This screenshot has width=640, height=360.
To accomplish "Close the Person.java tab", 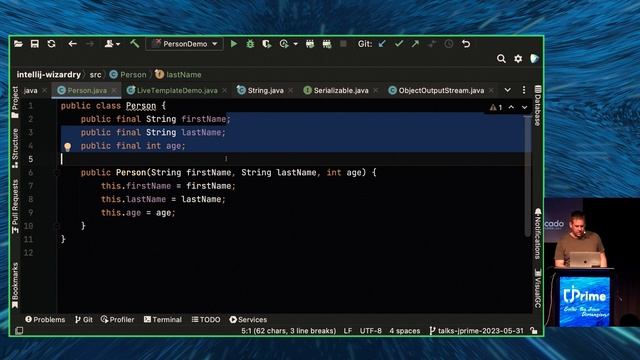I will click(x=114, y=91).
